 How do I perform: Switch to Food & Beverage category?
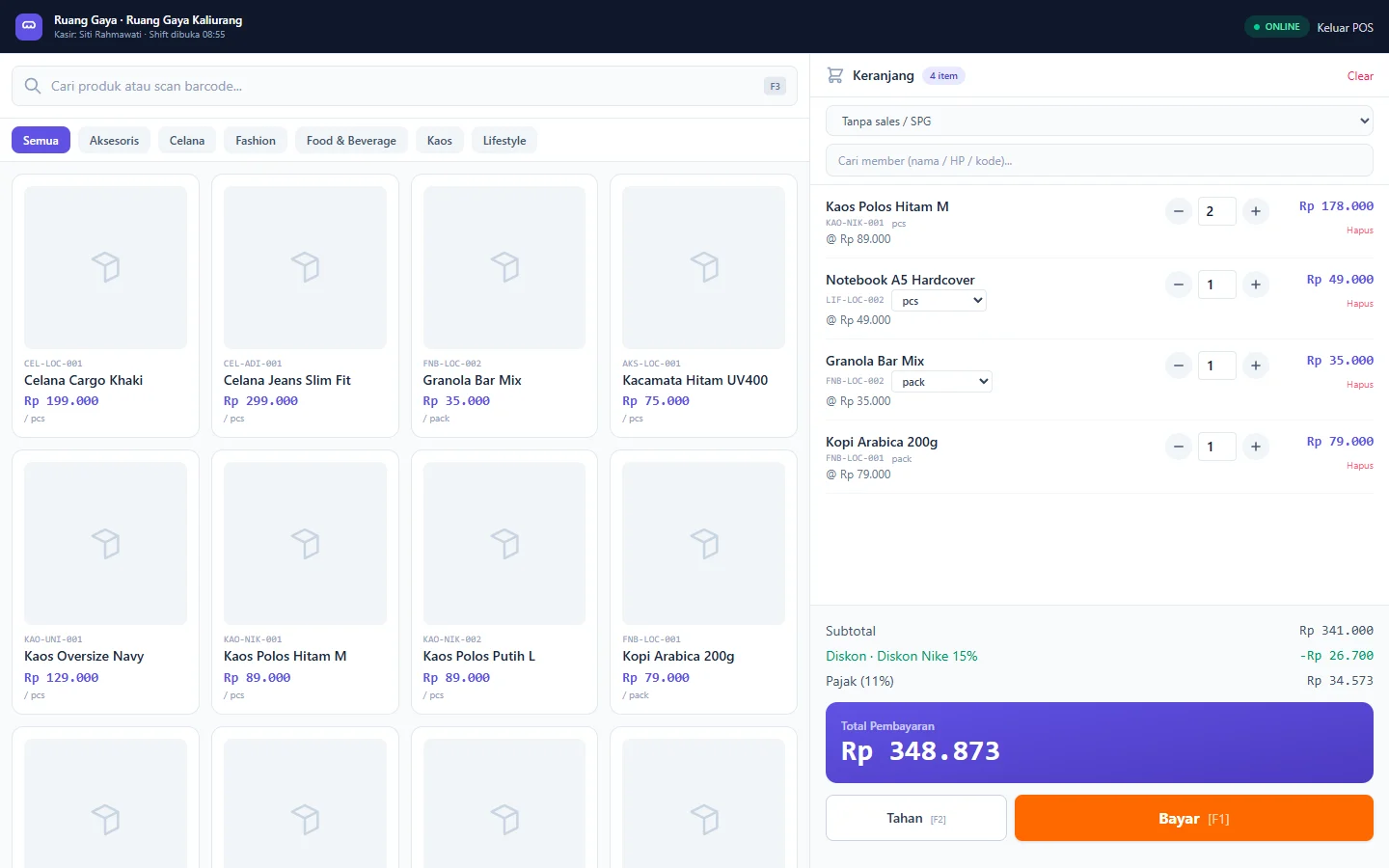coord(351,140)
